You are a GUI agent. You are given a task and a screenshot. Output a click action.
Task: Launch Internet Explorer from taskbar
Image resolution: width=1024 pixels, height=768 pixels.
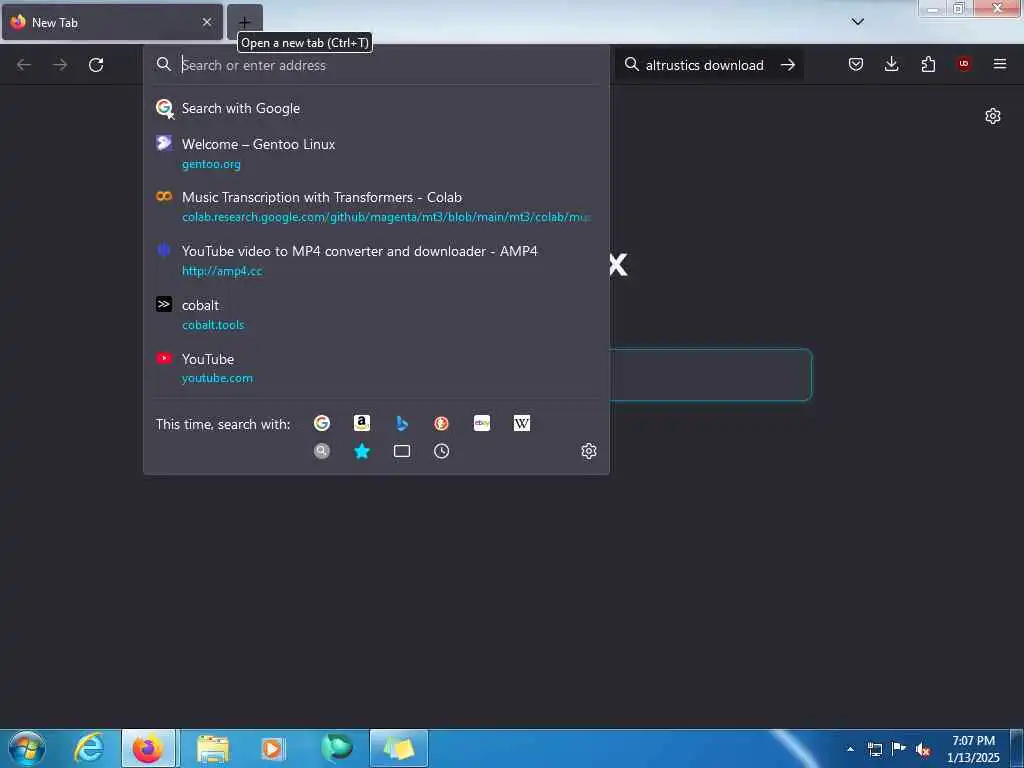89,748
